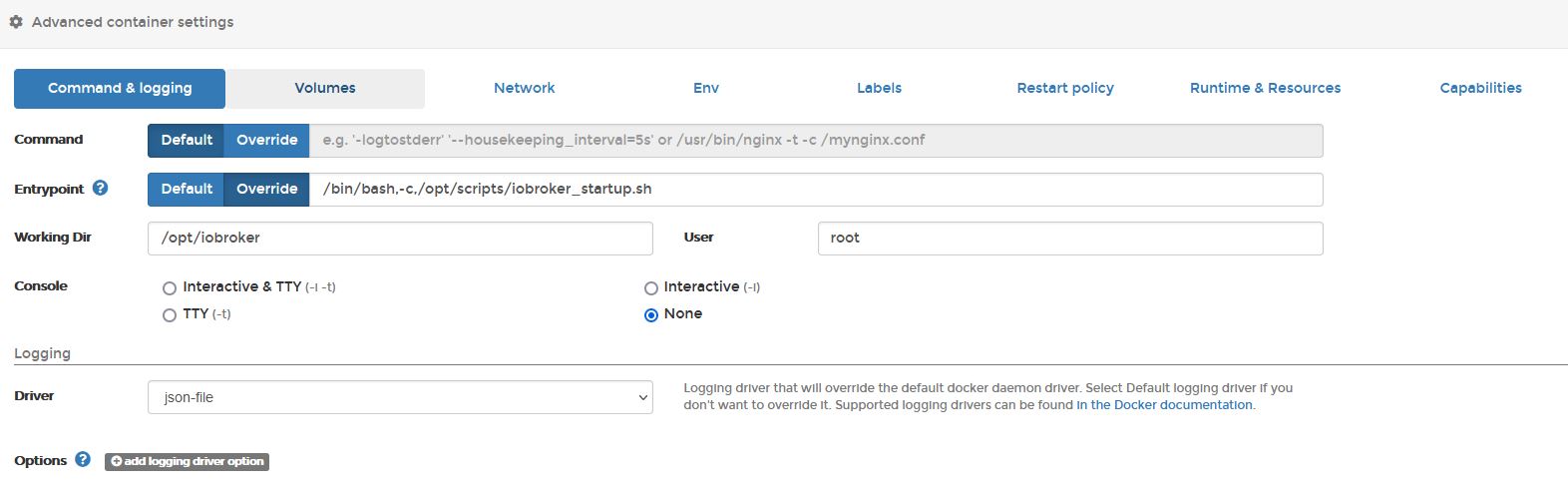
Task: Go to the Env tab
Action: (x=706, y=88)
